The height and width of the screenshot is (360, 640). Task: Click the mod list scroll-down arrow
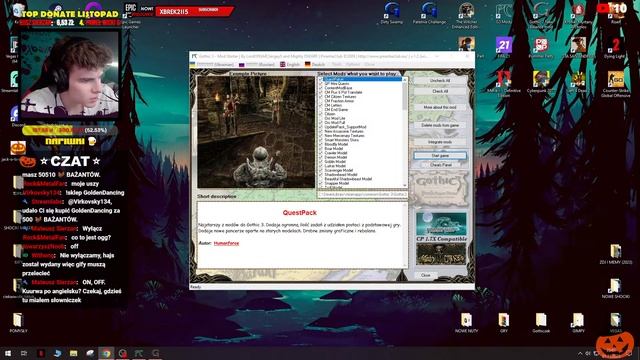(405, 186)
